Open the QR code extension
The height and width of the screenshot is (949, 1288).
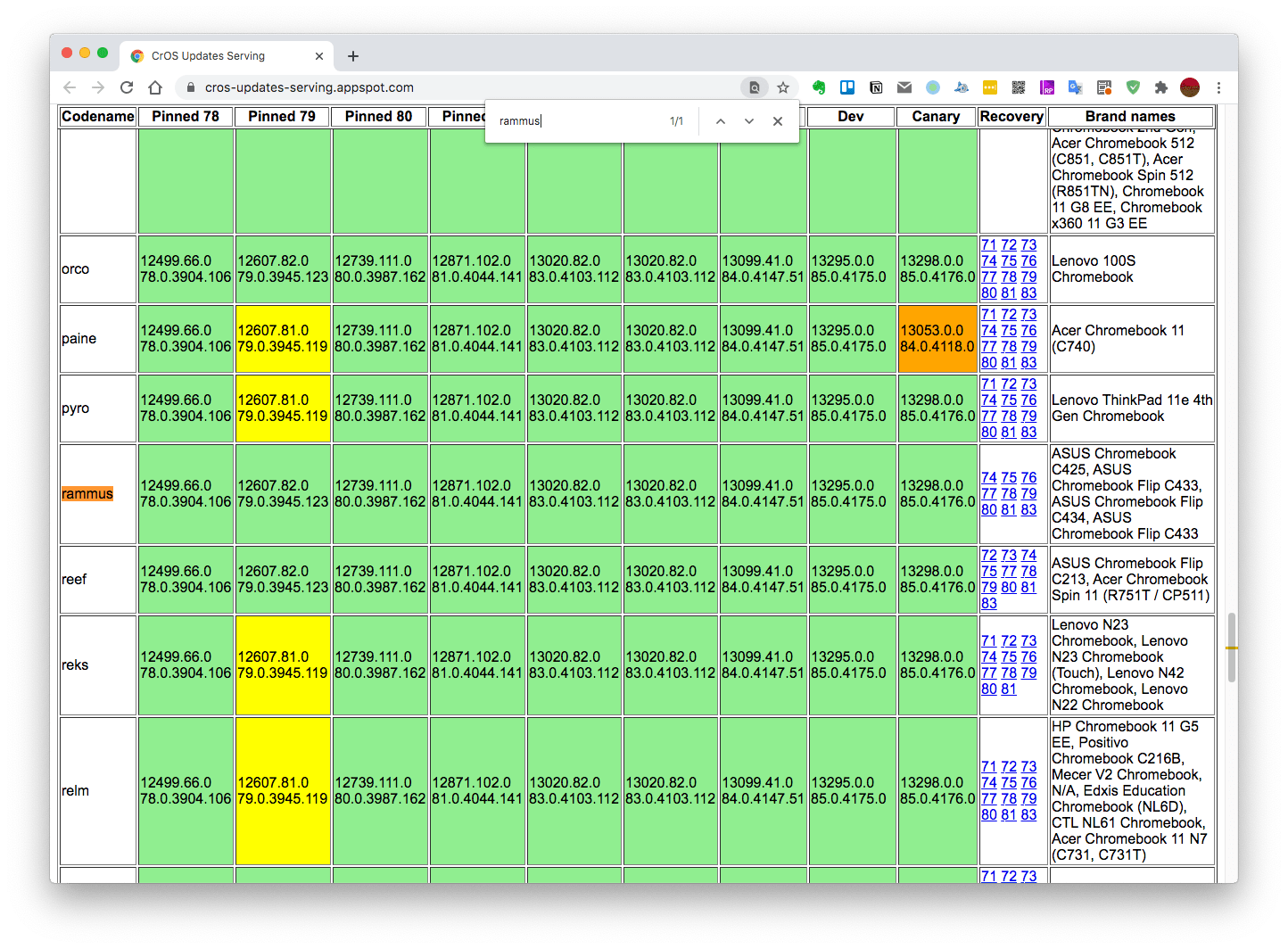[1019, 87]
